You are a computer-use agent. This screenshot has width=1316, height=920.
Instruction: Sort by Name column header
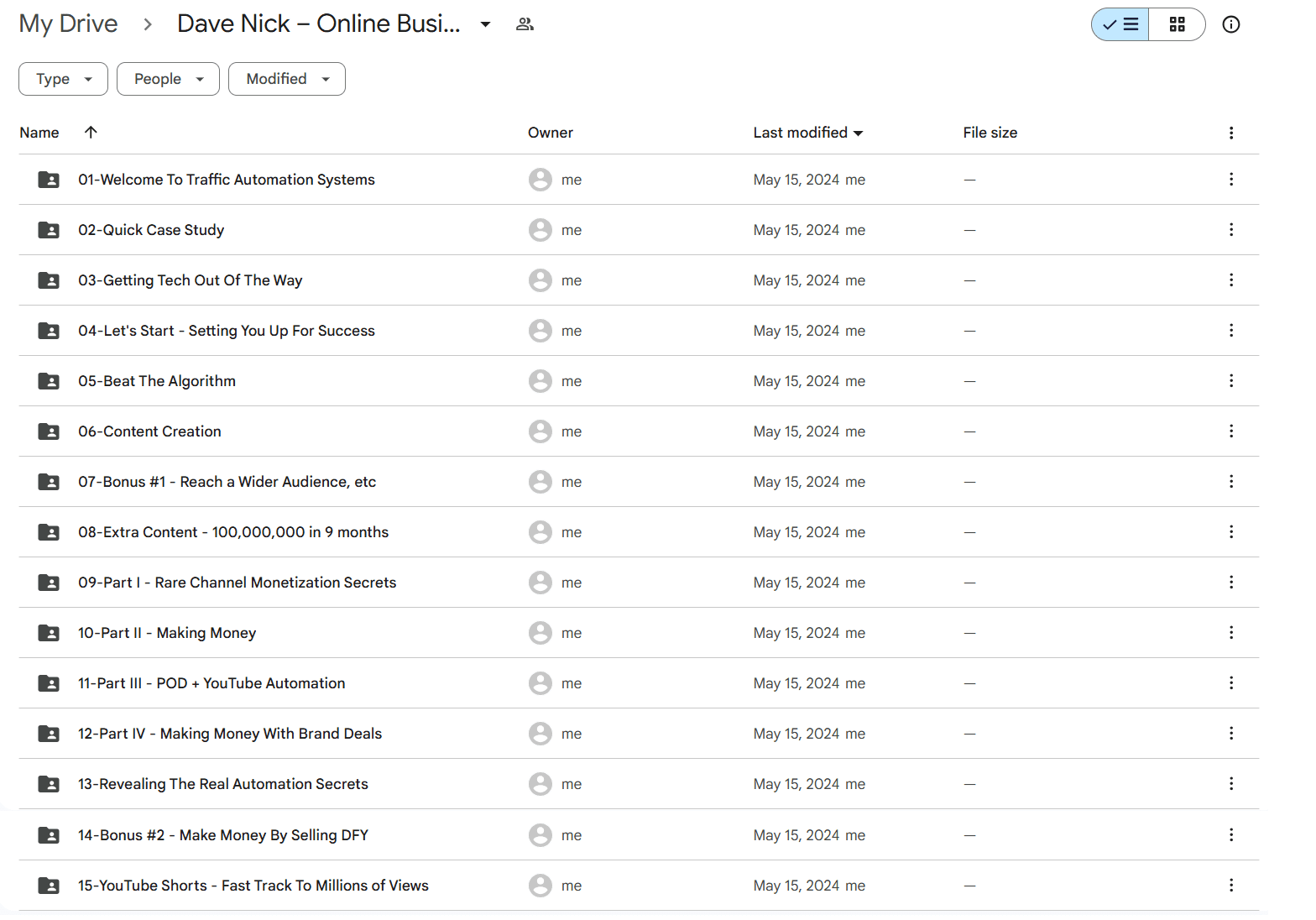click(x=39, y=133)
